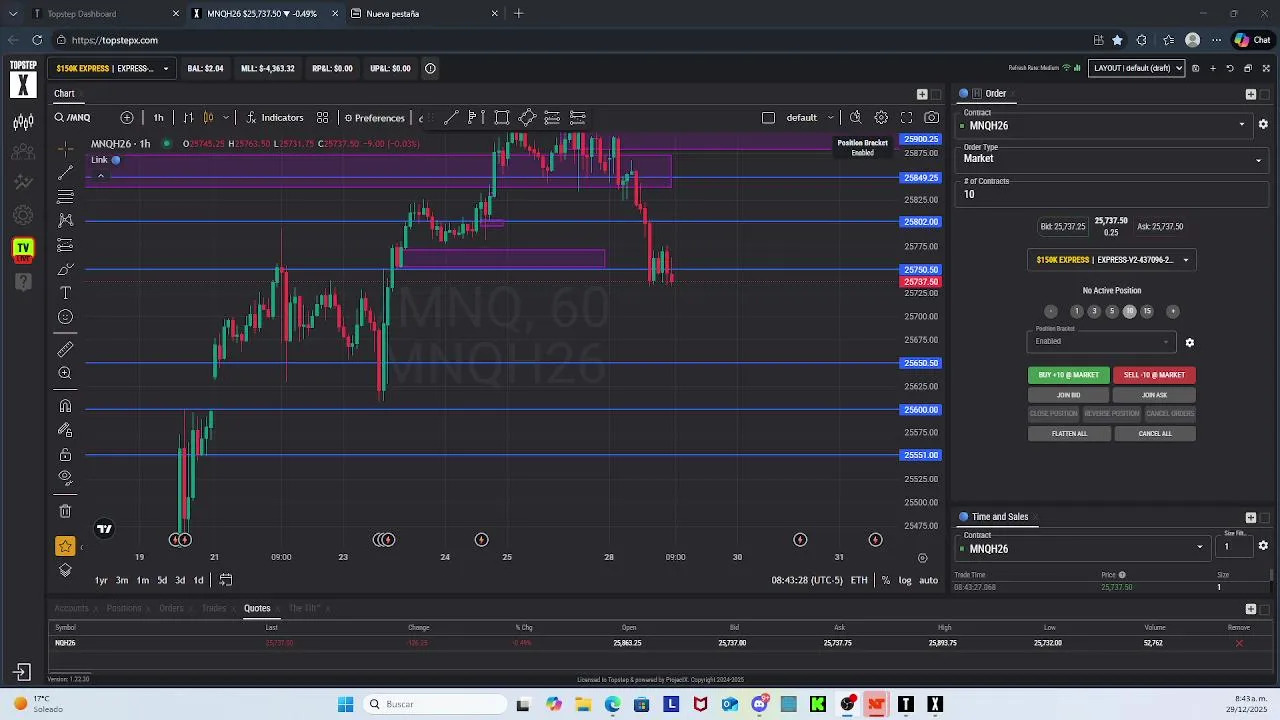Open chart settings gear icon
Image resolution: width=1280 pixels, height=720 pixels.
[x=881, y=117]
